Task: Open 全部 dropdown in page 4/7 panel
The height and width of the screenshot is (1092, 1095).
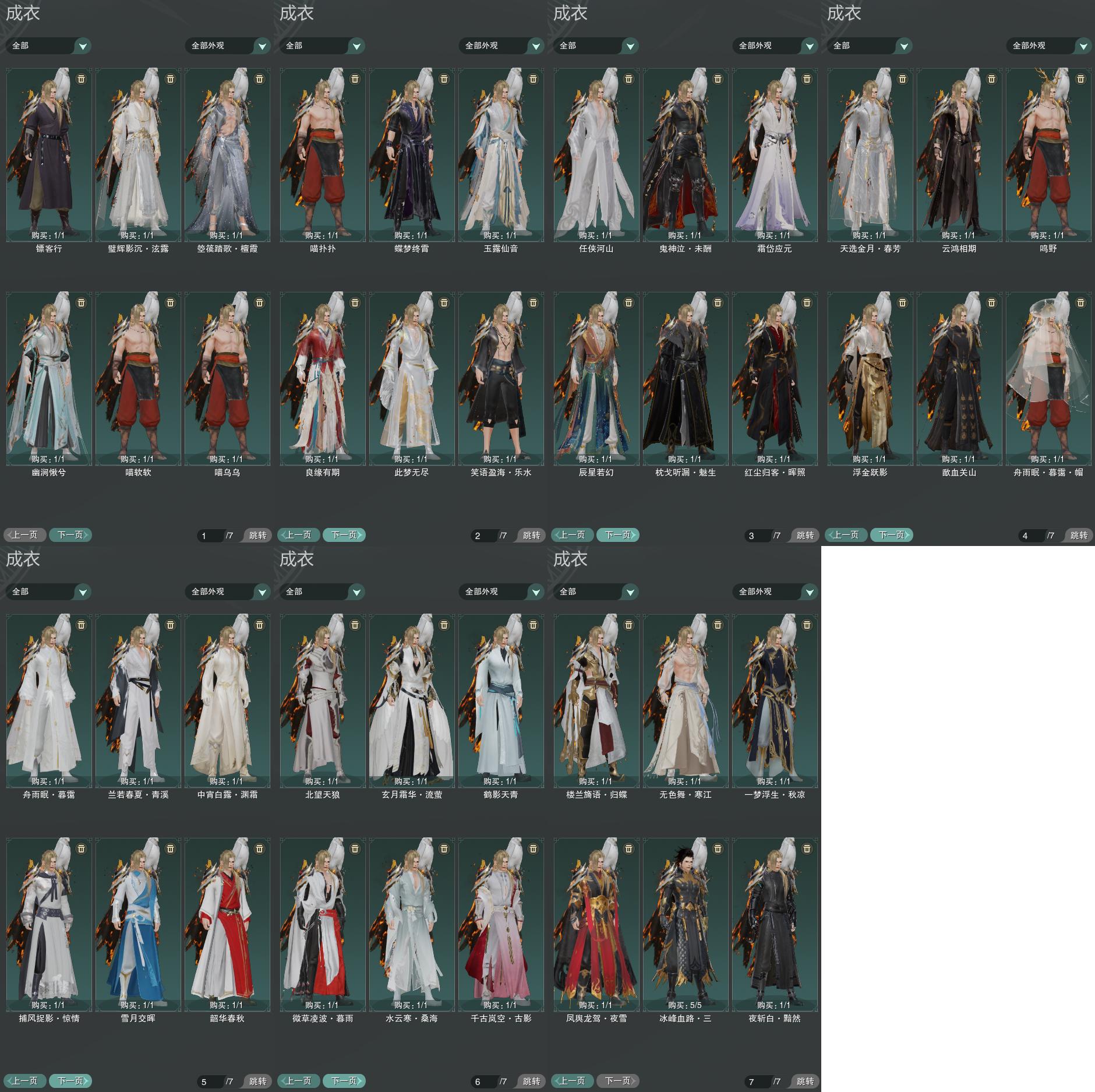Action: [x=870, y=45]
